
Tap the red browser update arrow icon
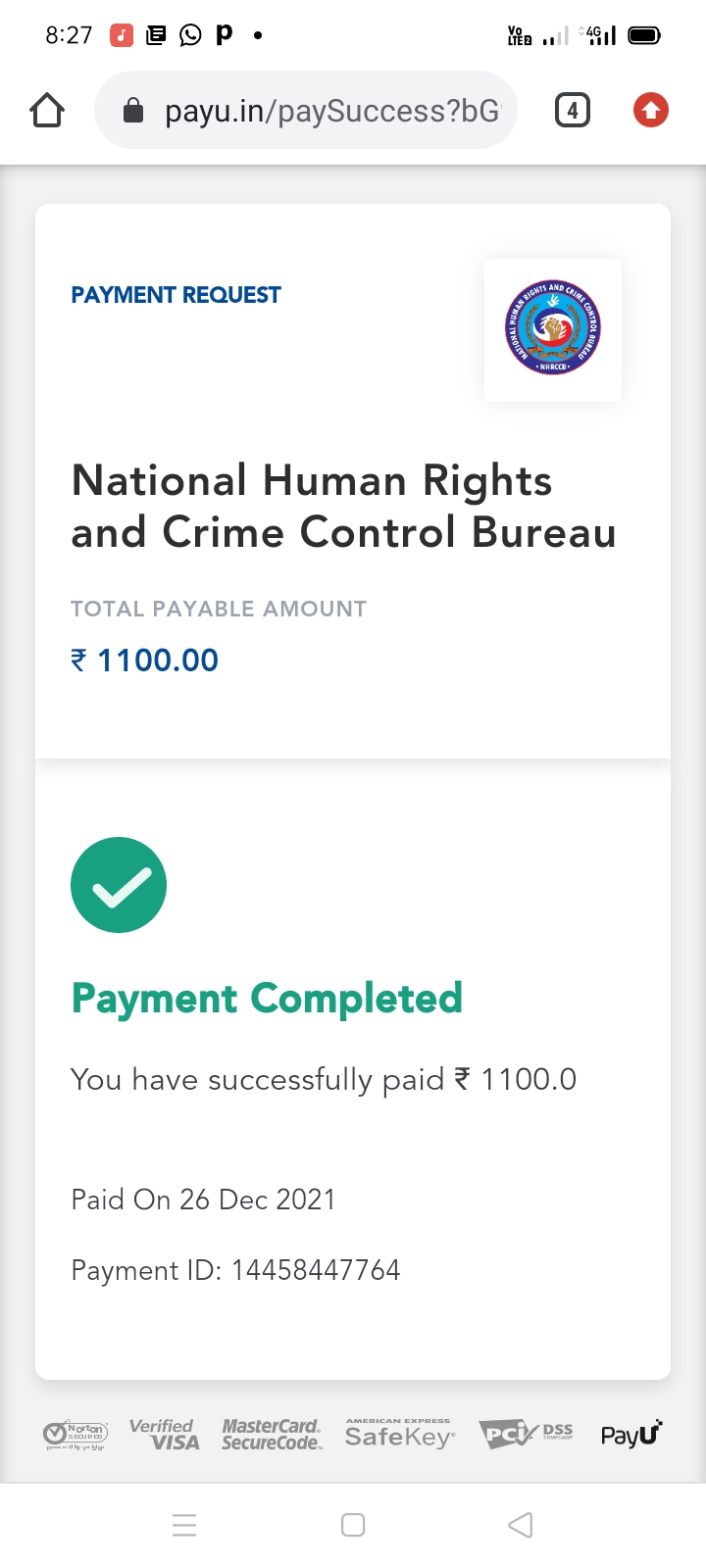coord(650,111)
